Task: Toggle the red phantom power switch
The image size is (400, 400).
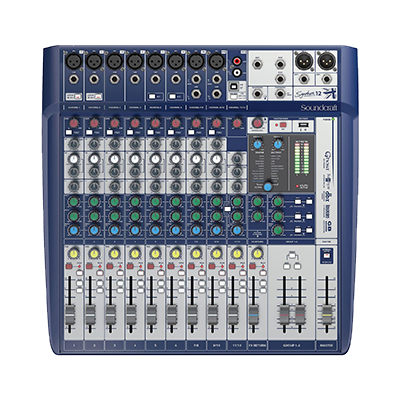Action: coord(284,125)
